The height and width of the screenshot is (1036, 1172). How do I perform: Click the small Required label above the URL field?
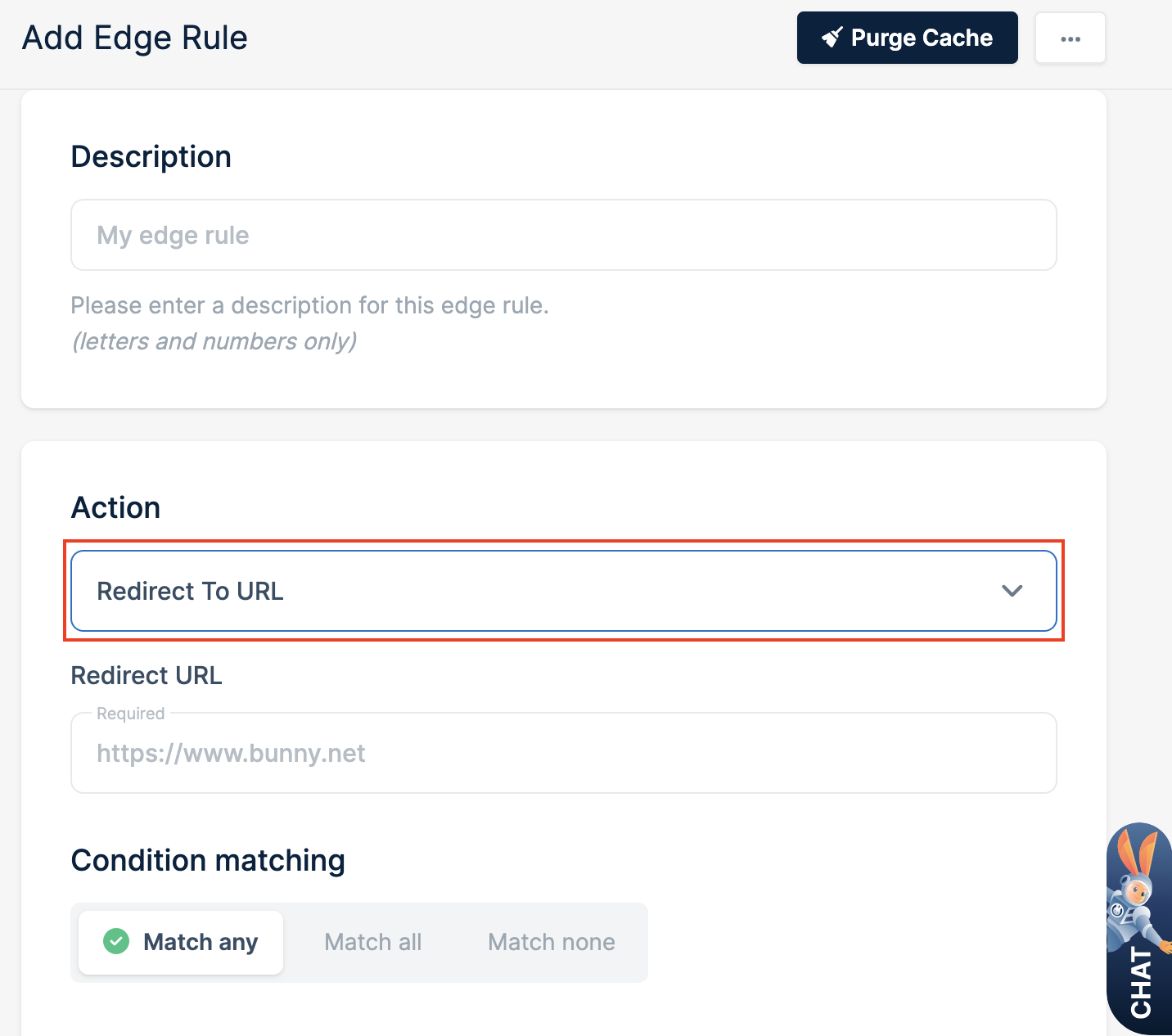click(x=131, y=714)
